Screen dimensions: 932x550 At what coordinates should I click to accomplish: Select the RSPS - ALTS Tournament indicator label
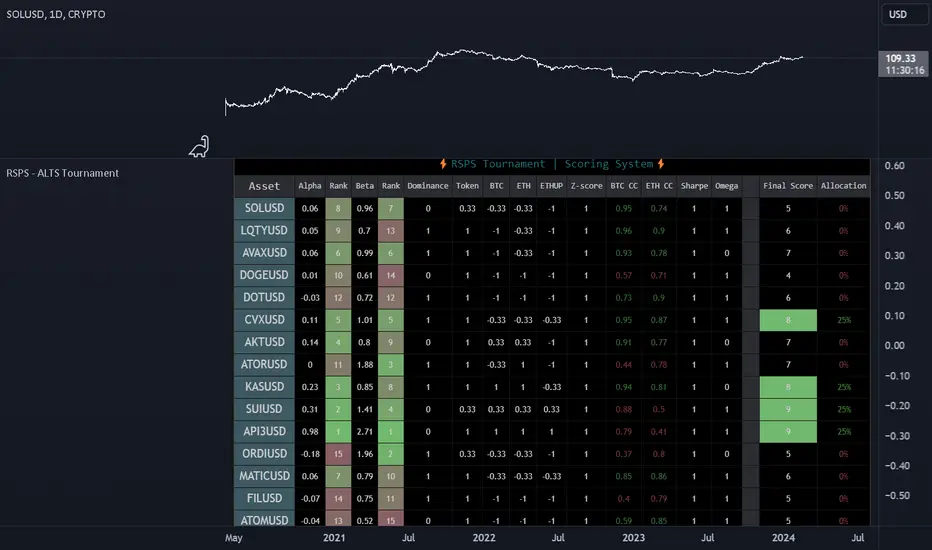click(63, 173)
